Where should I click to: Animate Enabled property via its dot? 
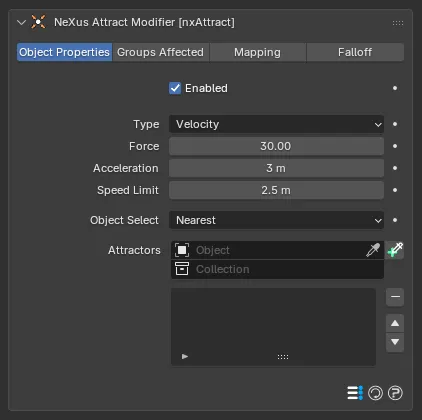tap(395, 88)
